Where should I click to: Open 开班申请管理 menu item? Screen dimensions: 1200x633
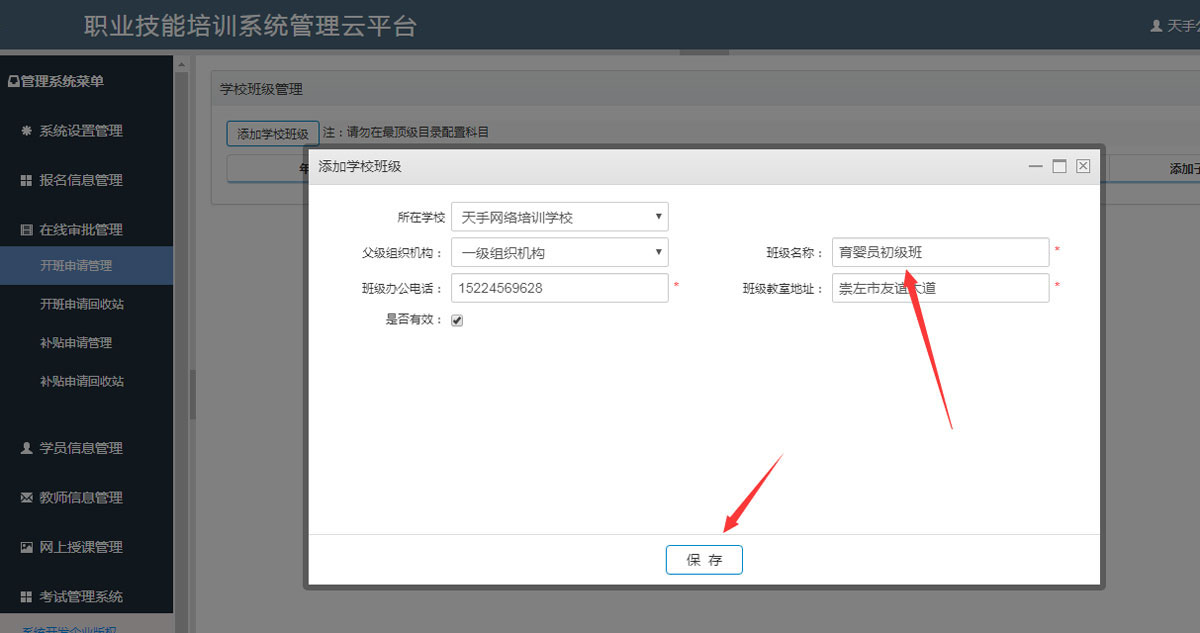(76, 266)
